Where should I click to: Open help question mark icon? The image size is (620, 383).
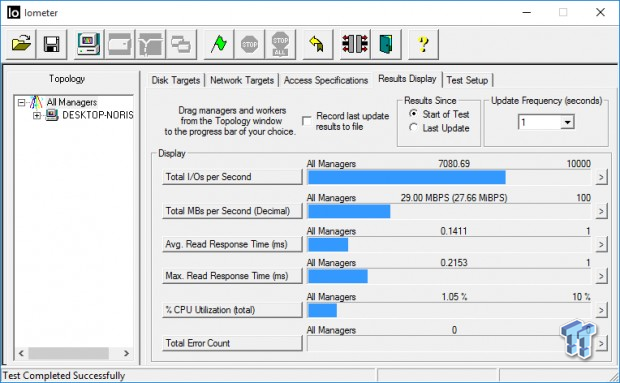423,44
